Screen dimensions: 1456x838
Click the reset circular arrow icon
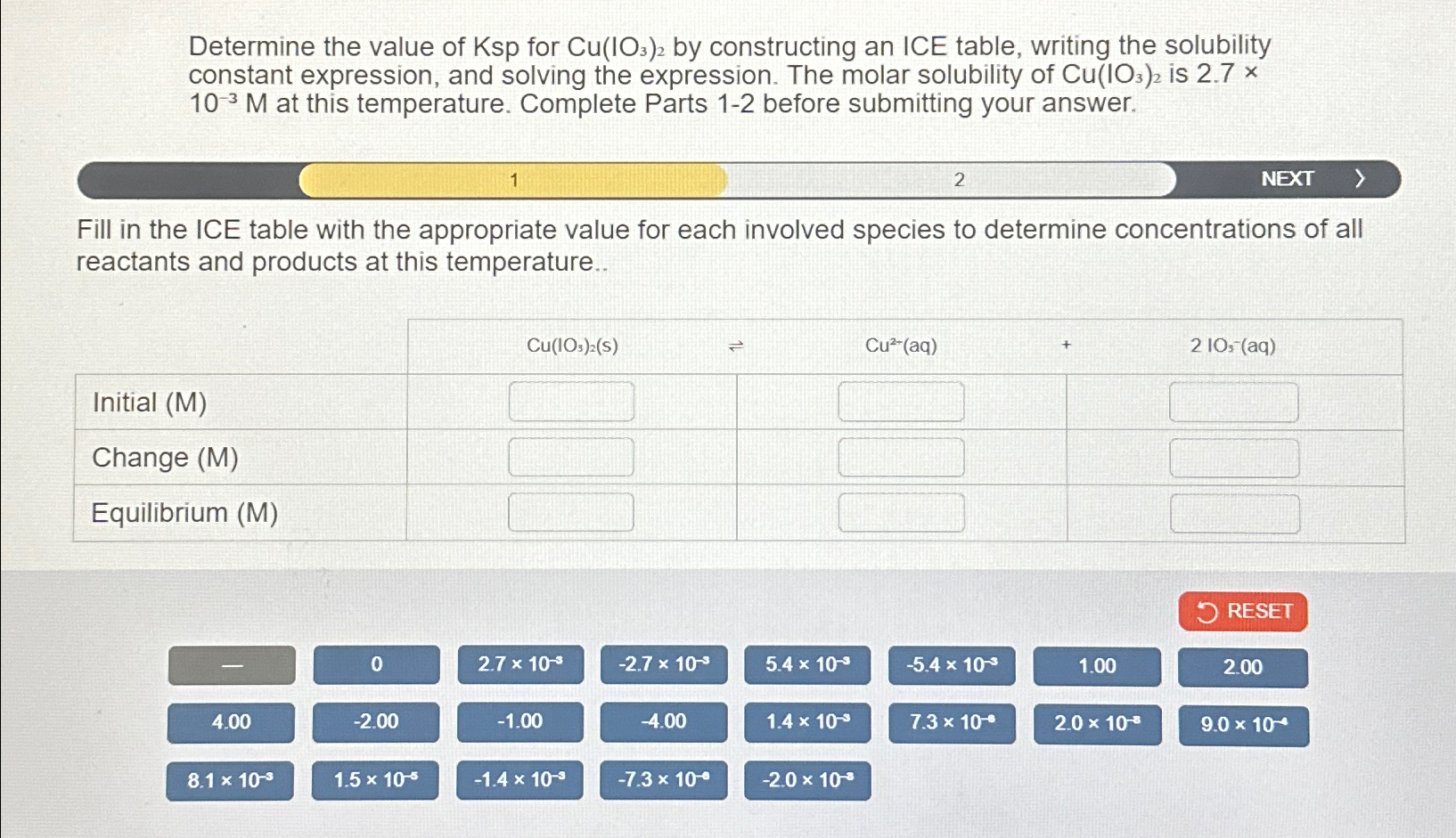[1207, 612]
